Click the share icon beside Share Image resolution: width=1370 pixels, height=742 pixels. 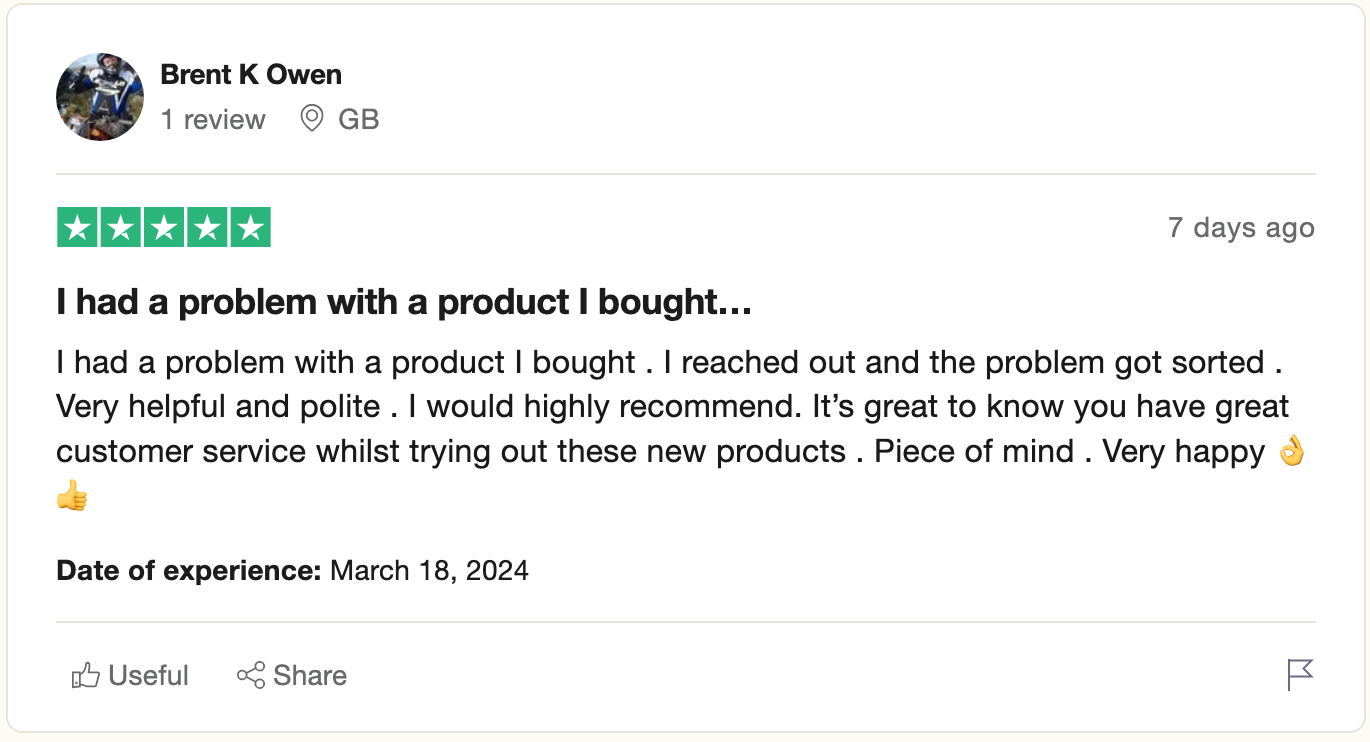pyautogui.click(x=251, y=676)
